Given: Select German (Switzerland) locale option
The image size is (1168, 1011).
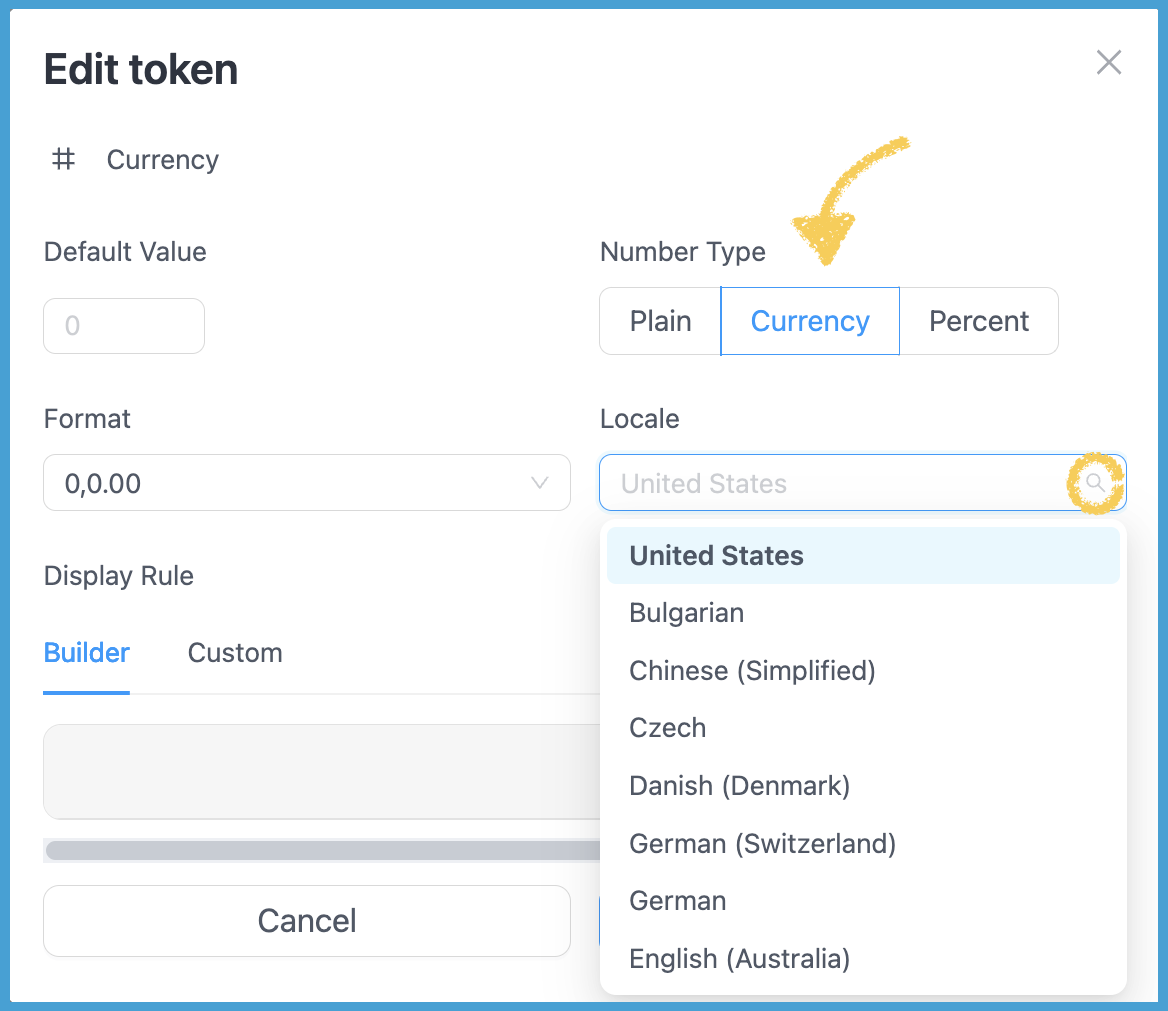Looking at the screenshot, I should [762, 844].
